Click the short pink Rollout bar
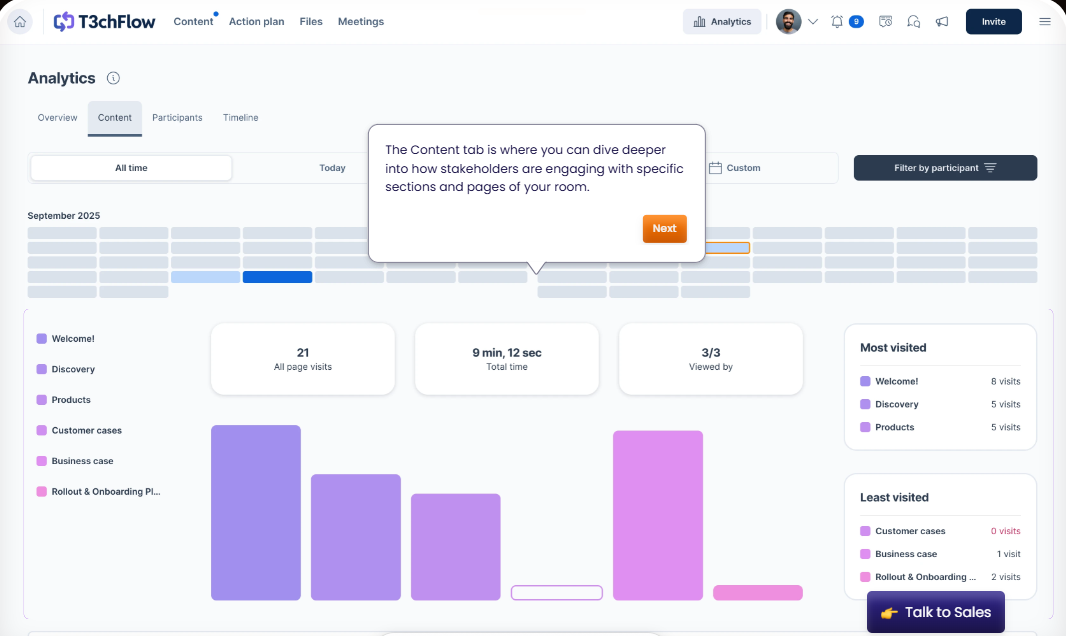The width and height of the screenshot is (1066, 636). (757, 593)
